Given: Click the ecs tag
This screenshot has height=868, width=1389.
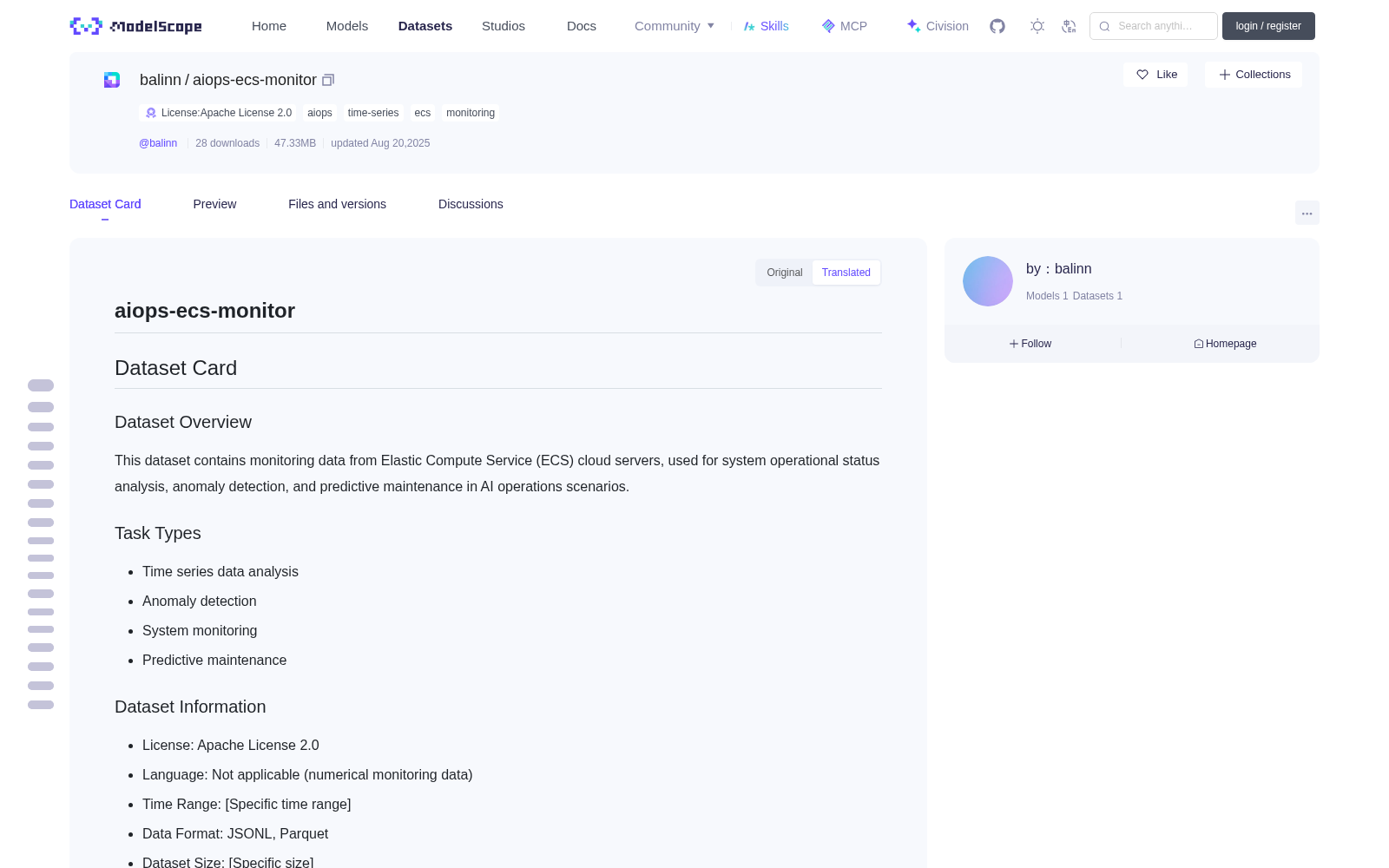Looking at the screenshot, I should pos(423,113).
